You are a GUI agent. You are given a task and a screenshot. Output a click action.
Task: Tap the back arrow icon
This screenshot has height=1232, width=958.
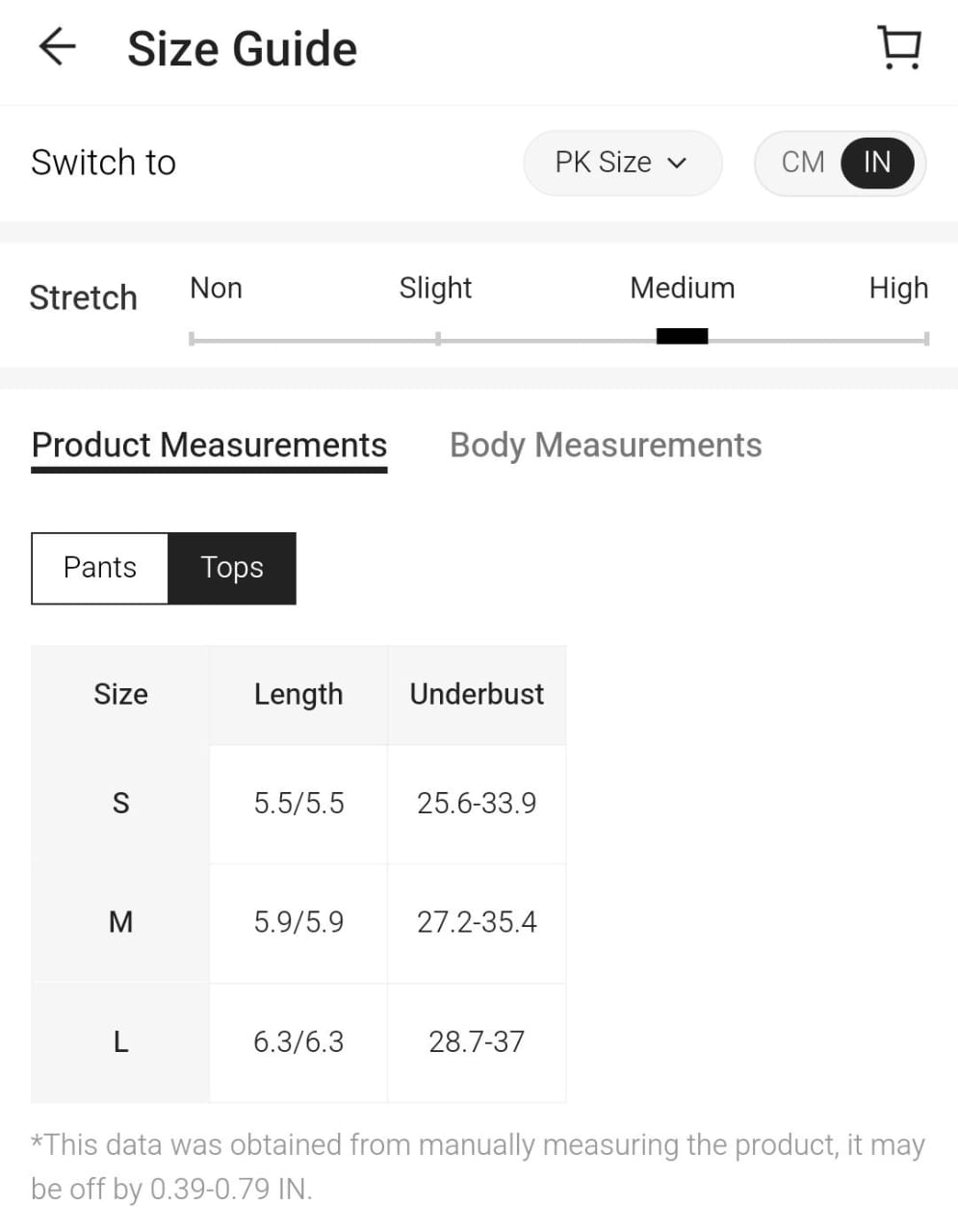click(x=57, y=46)
